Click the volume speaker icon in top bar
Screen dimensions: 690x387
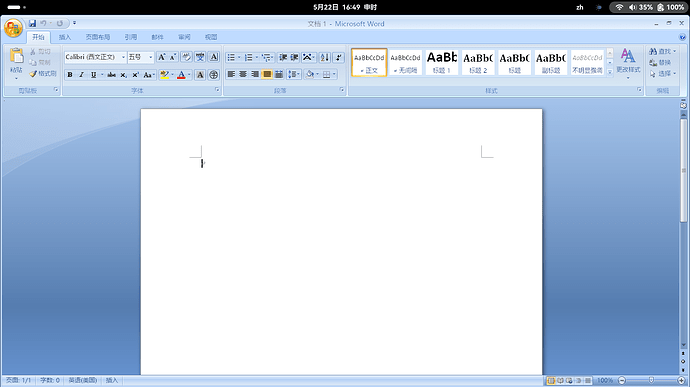coord(632,7)
